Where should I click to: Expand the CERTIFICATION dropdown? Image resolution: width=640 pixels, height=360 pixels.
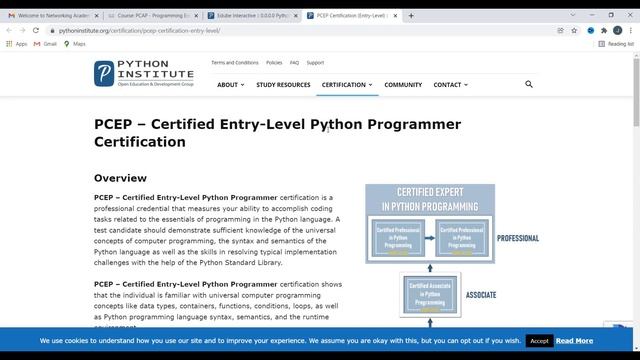coord(347,85)
